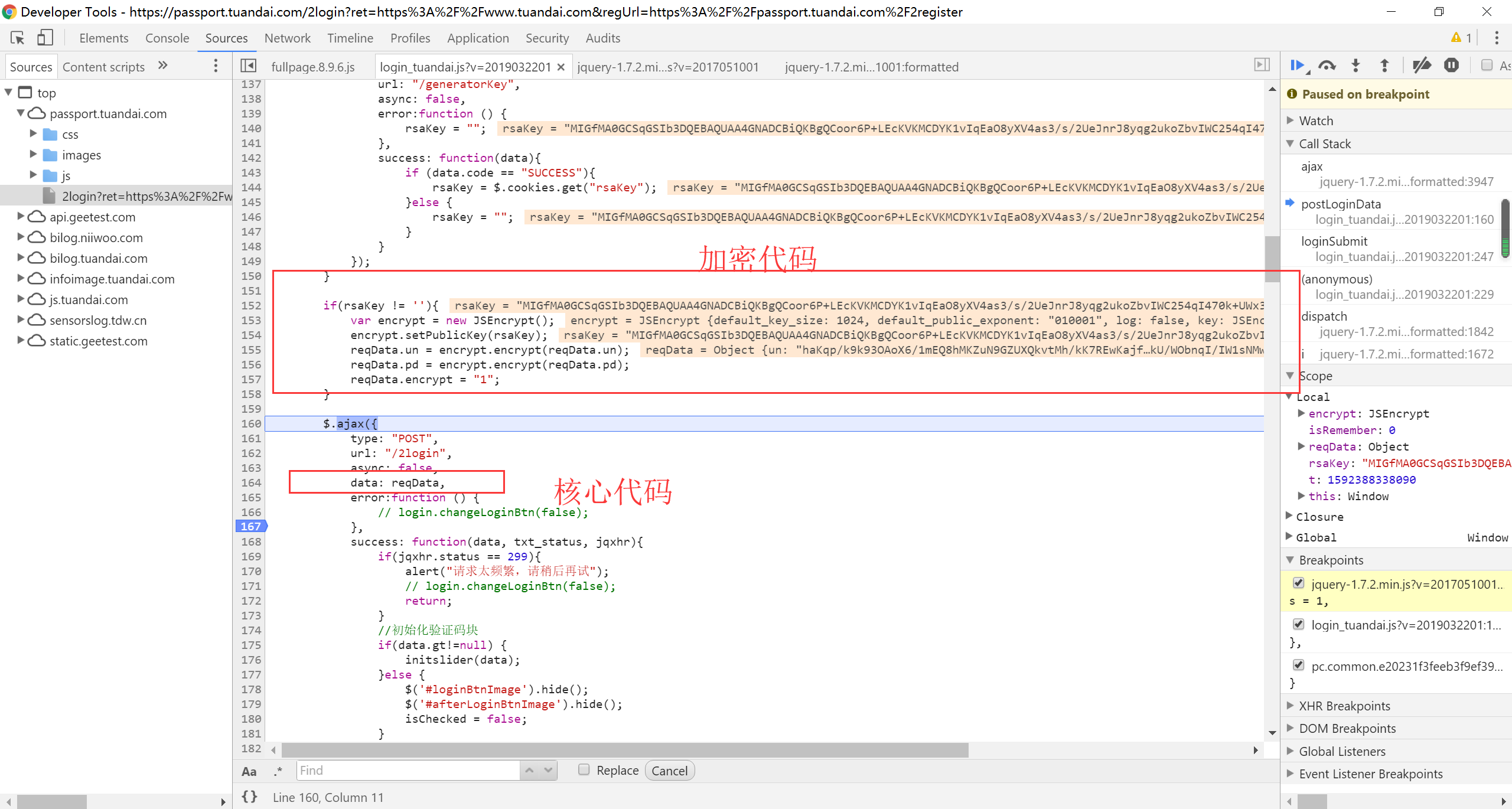Click into the Find input field
This screenshot has width=1512, height=809.
(408, 770)
